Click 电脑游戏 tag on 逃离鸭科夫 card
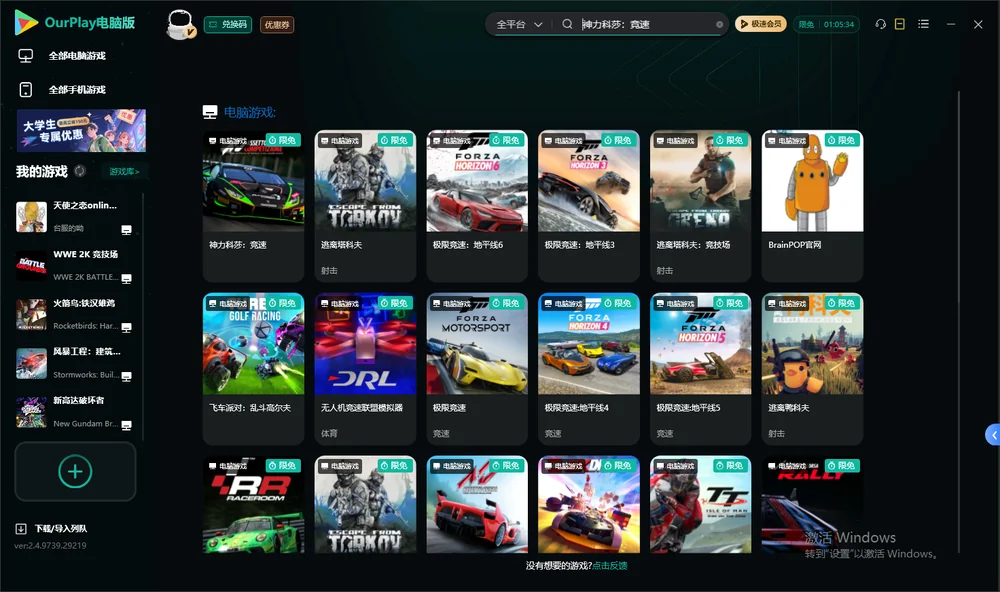1000x592 pixels. tap(787, 304)
